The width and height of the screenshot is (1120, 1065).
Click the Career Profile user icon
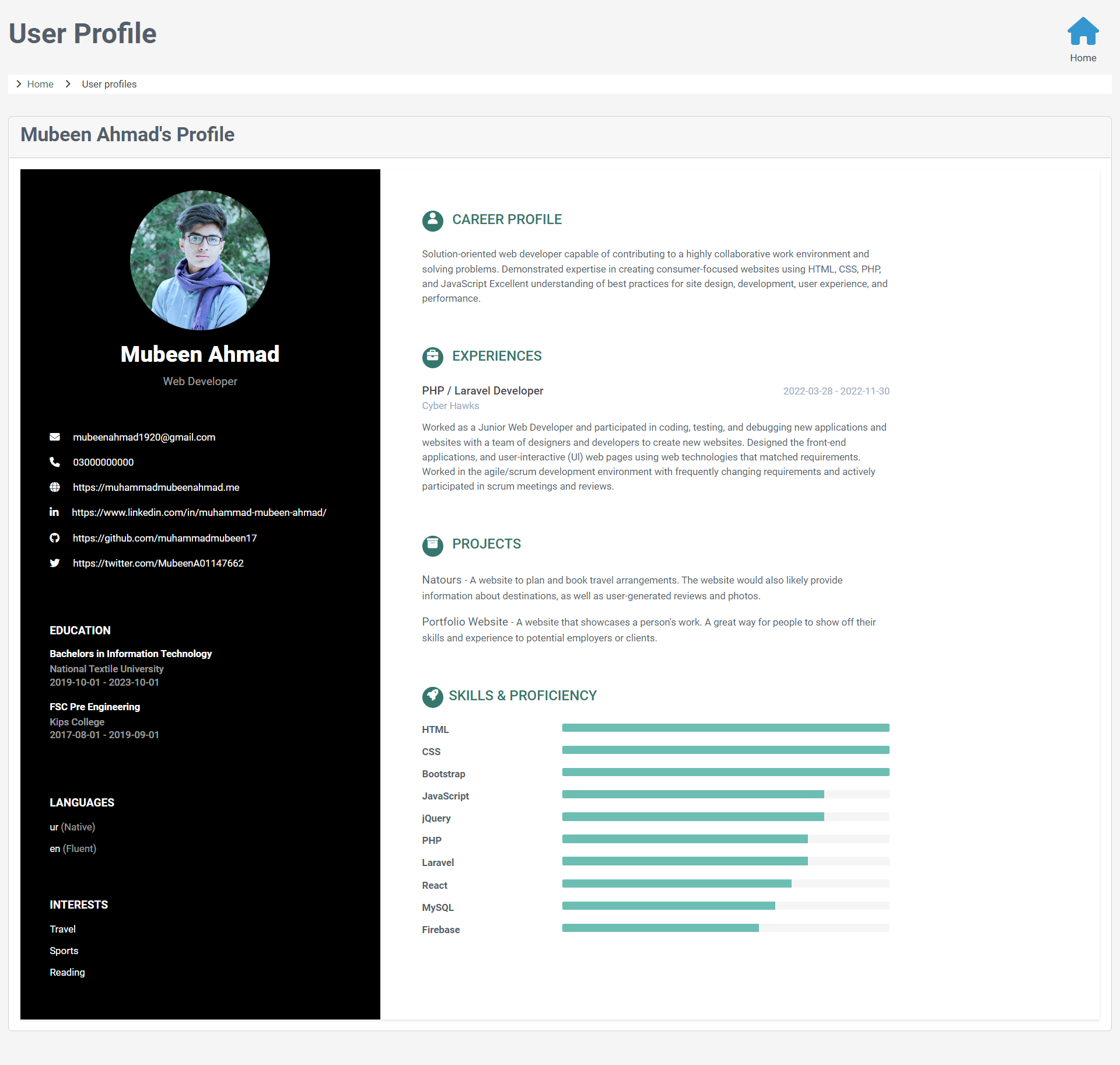click(432, 221)
